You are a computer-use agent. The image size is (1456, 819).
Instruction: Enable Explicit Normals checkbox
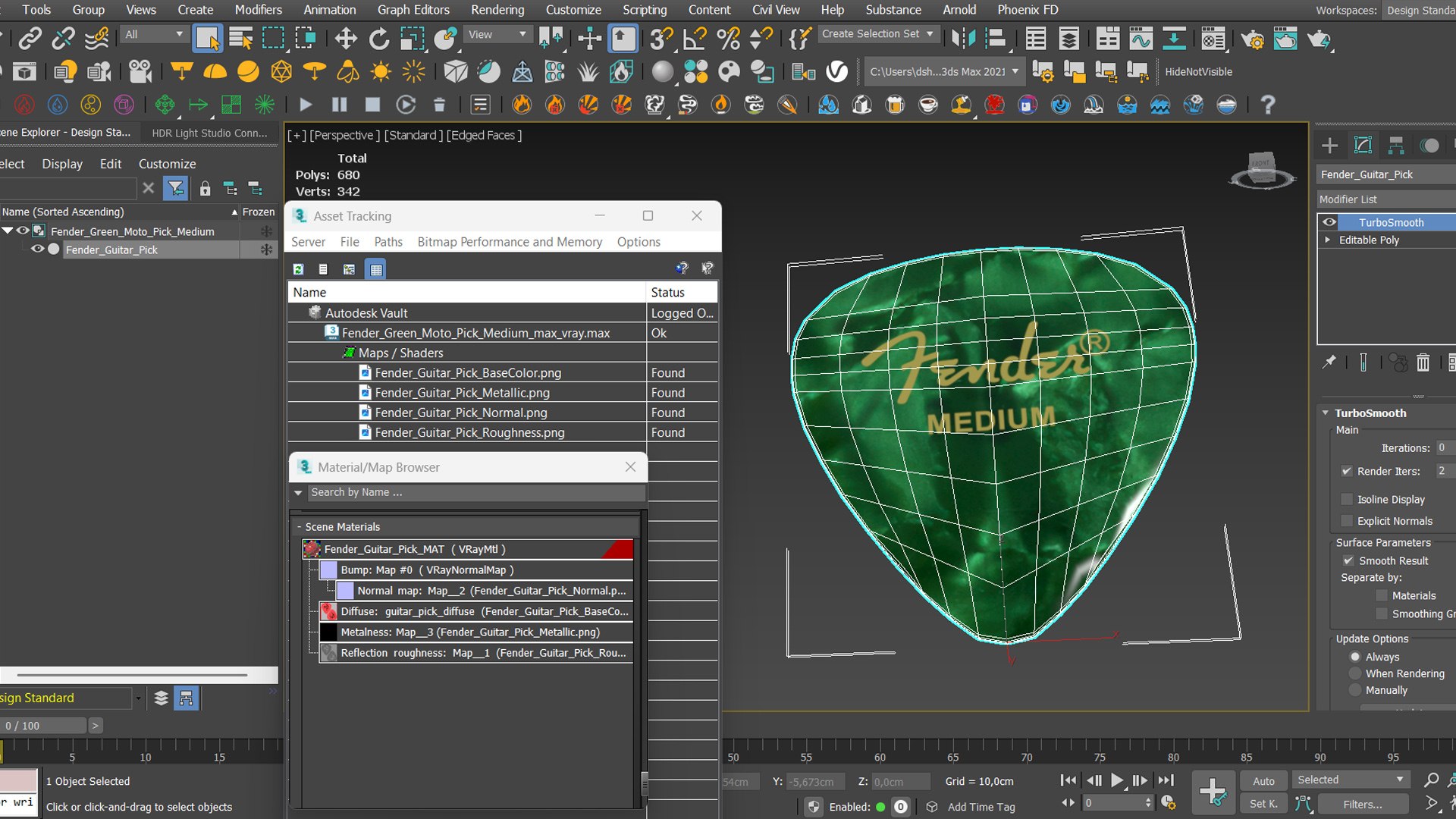point(1347,520)
